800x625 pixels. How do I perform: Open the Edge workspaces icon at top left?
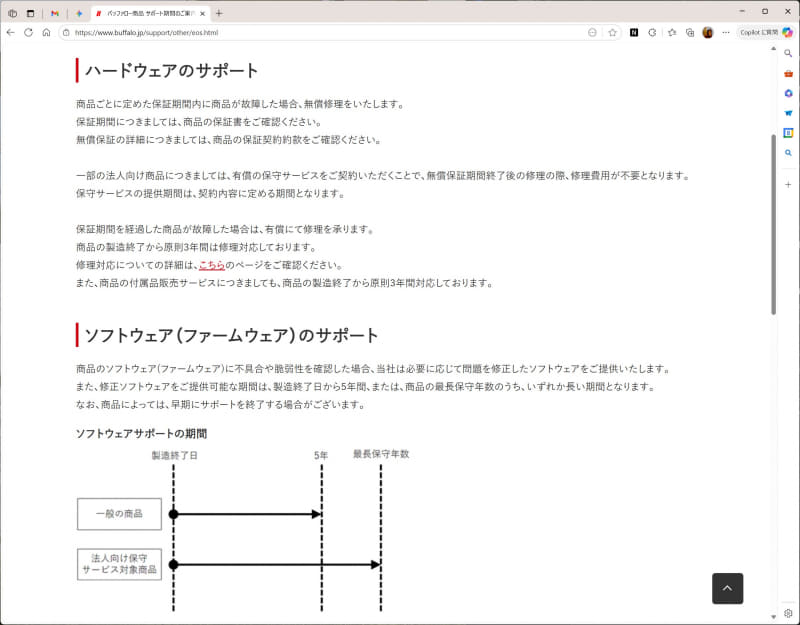(13, 13)
